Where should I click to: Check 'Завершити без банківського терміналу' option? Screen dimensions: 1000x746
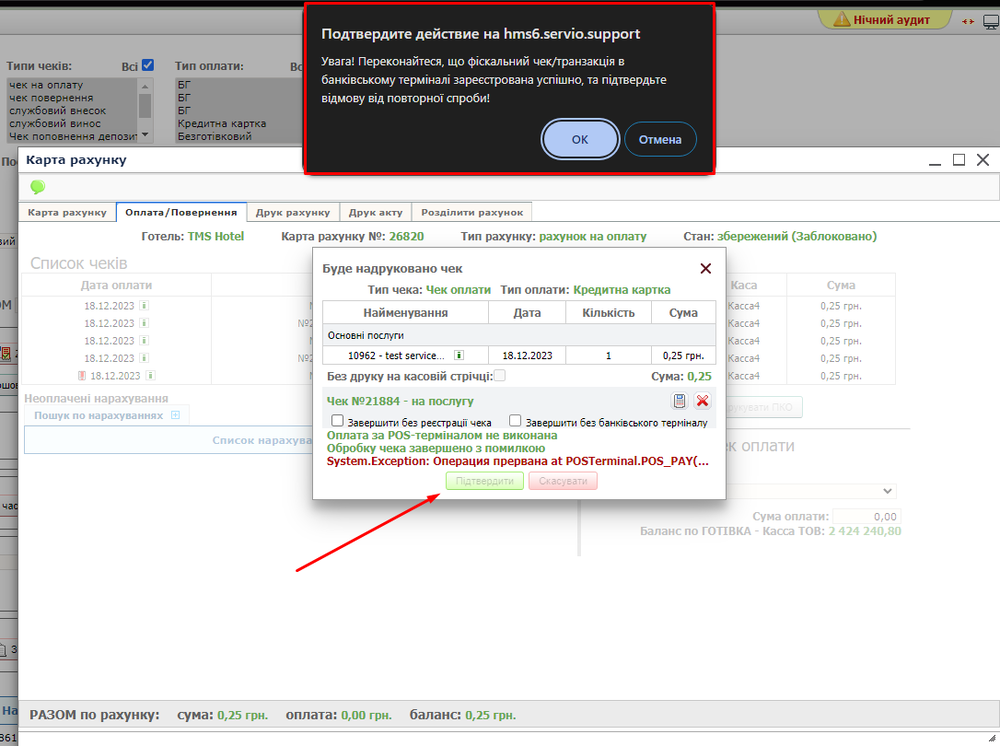(516, 421)
